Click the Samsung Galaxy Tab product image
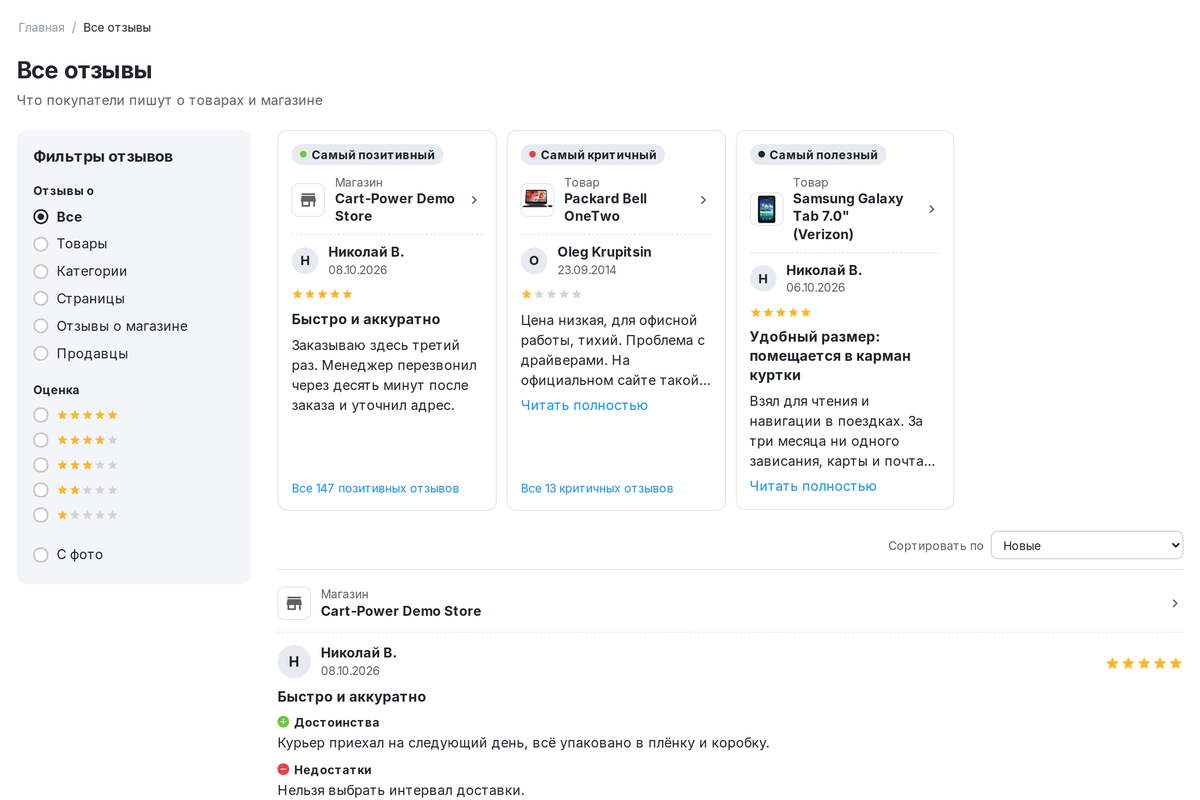This screenshot has height=800, width=1200. [766, 209]
